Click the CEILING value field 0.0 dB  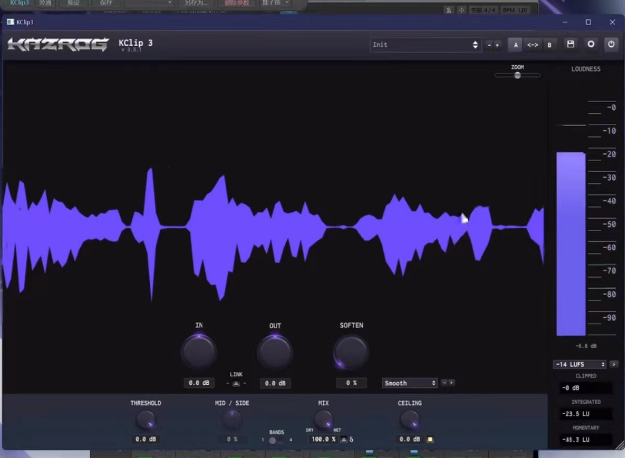point(409,439)
